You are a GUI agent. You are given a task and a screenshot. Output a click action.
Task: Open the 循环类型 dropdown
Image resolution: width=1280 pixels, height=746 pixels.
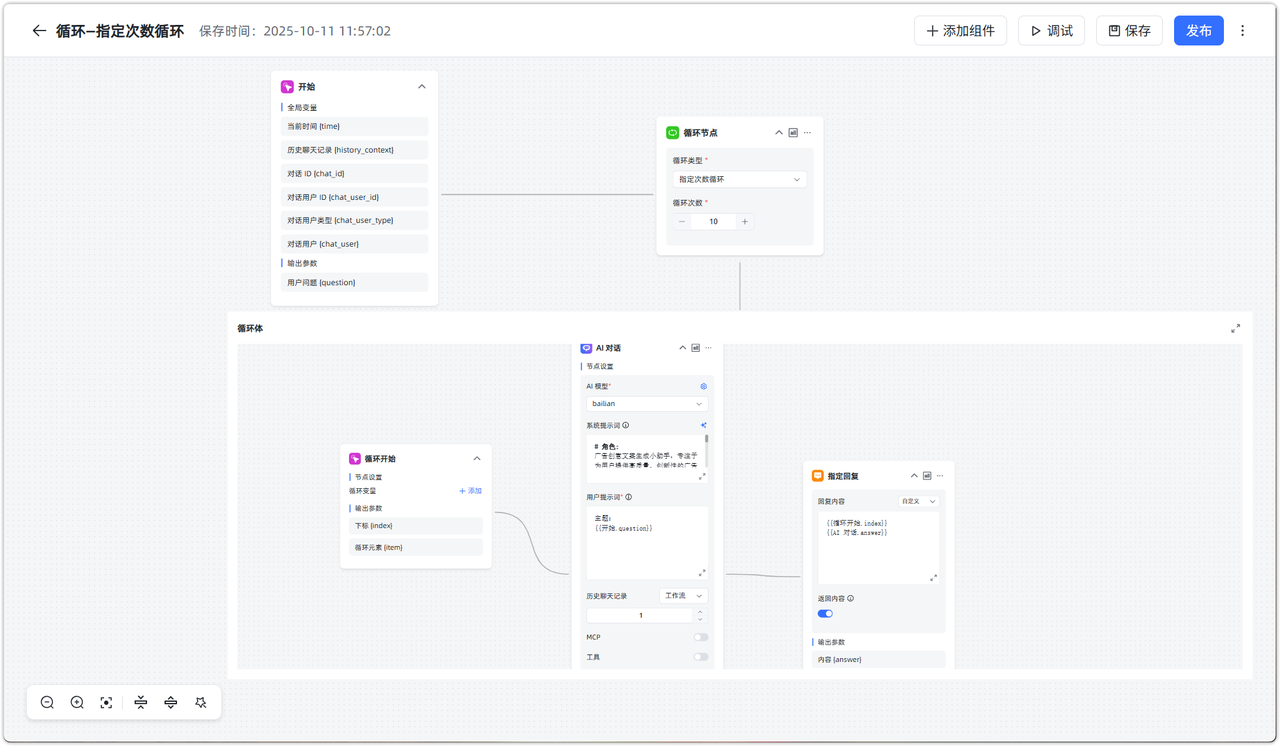739,180
